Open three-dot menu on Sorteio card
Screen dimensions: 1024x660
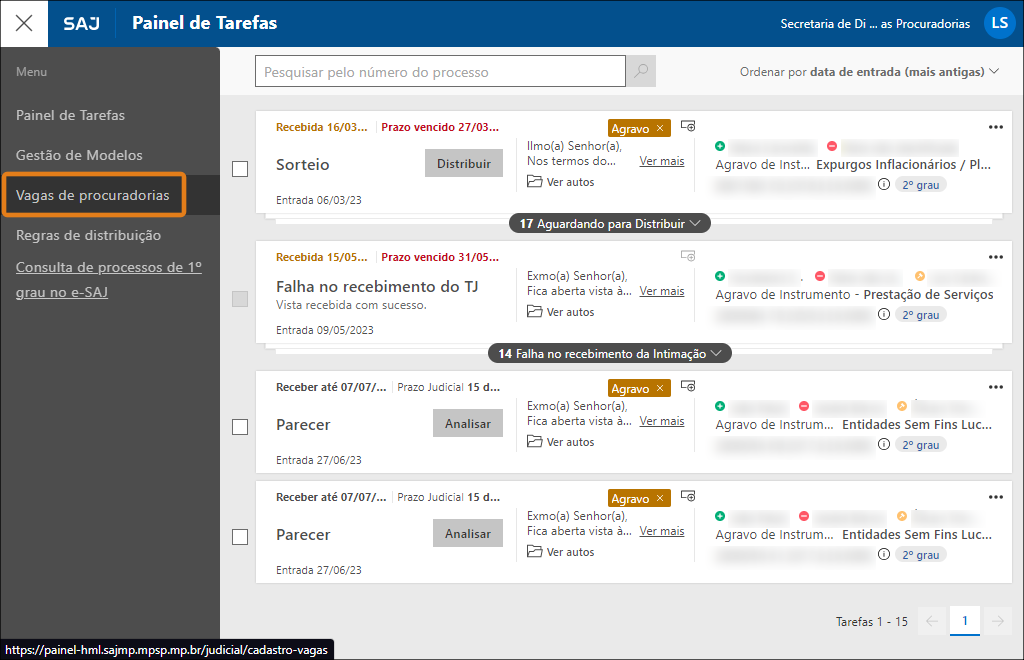(x=995, y=127)
